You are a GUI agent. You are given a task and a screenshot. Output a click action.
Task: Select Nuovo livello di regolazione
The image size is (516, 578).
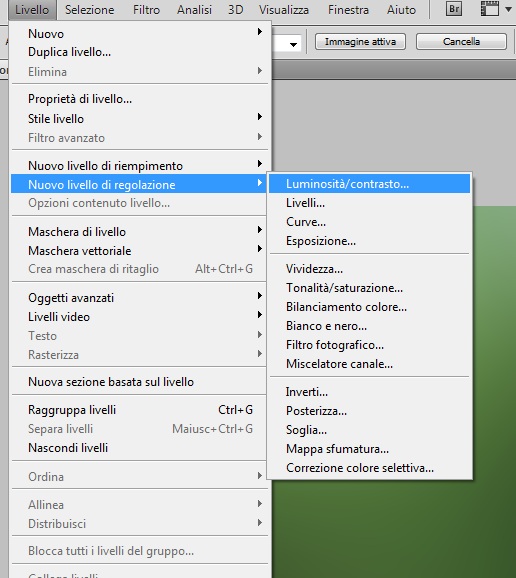click(139, 184)
